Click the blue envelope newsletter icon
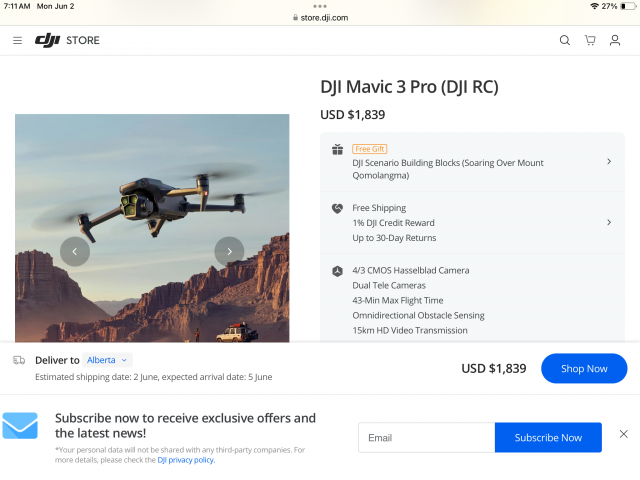Viewport: 640px width, 480px height. click(20, 426)
